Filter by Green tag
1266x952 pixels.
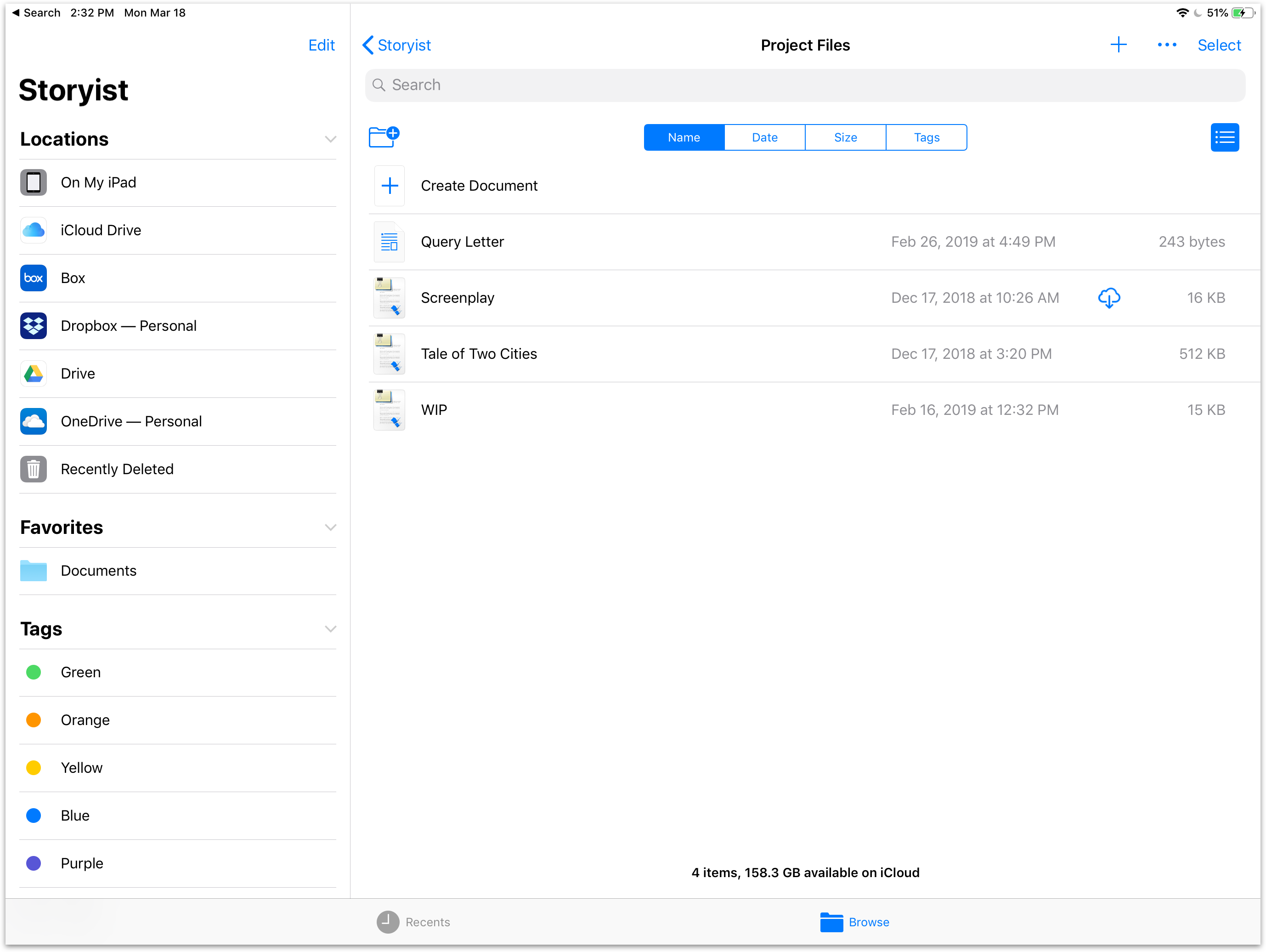(x=178, y=673)
